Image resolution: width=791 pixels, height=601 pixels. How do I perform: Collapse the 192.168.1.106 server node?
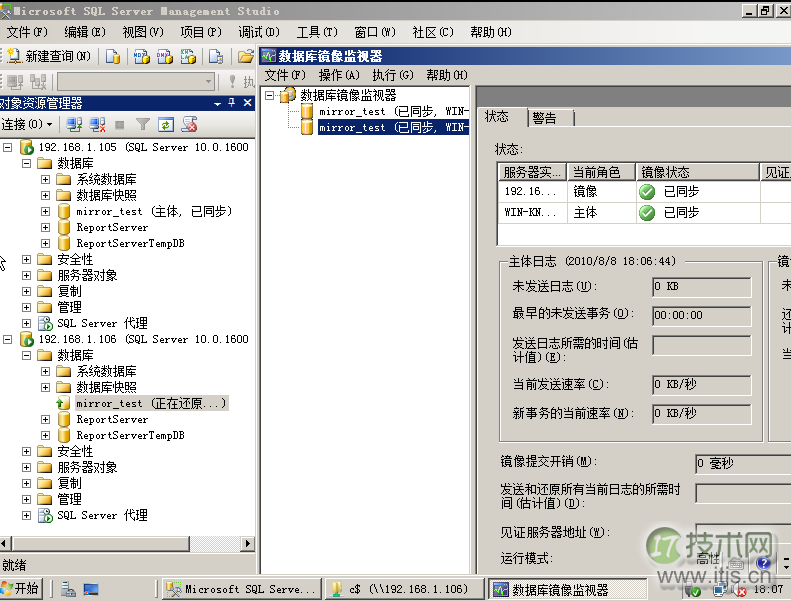(x=8, y=339)
